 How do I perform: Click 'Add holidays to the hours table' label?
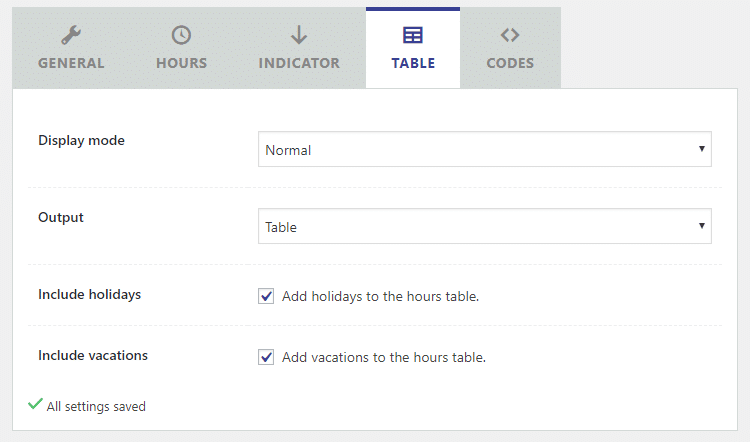[x=380, y=297]
